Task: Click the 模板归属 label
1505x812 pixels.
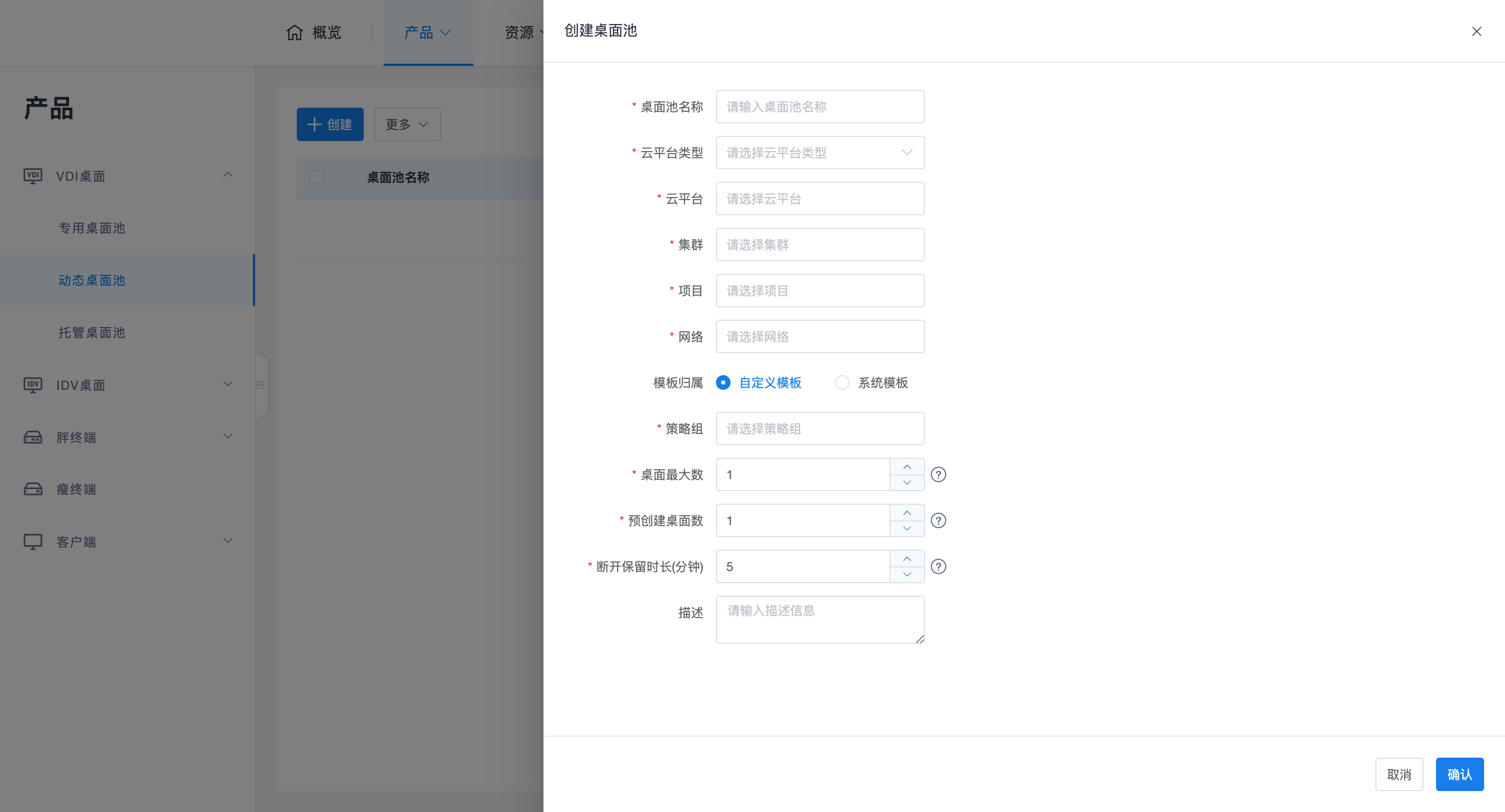Action: pyautogui.click(x=678, y=382)
